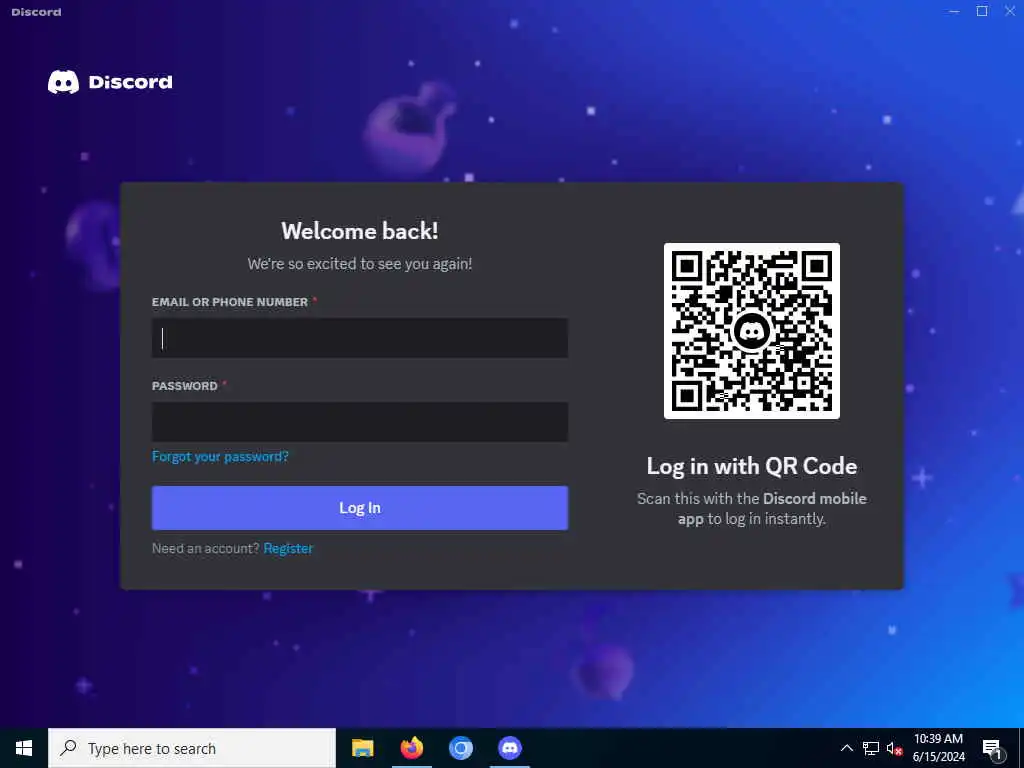Viewport: 1024px width, 768px height.
Task: Open the Windows Start menu
Action: [x=24, y=748]
